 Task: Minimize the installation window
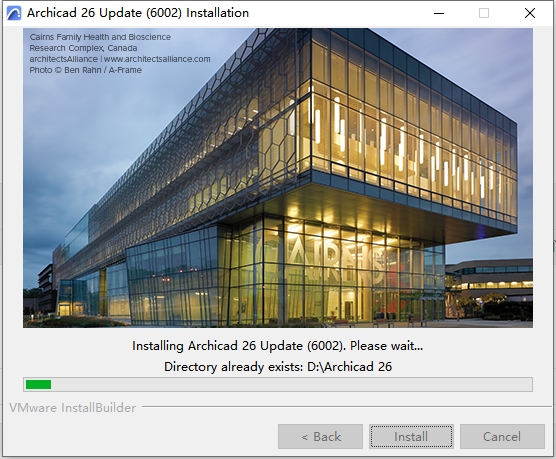click(439, 13)
